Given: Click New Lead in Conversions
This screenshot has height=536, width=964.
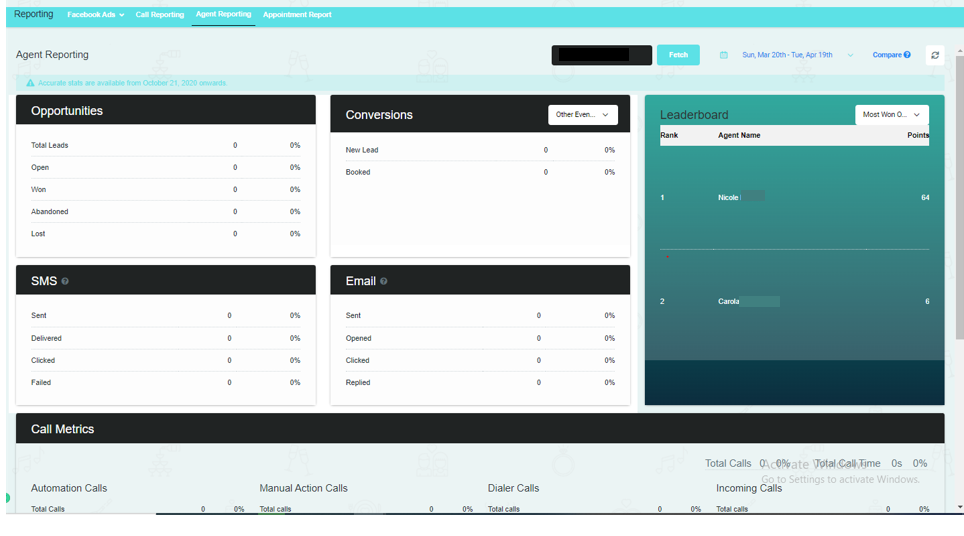Looking at the screenshot, I should pyautogui.click(x=362, y=150).
